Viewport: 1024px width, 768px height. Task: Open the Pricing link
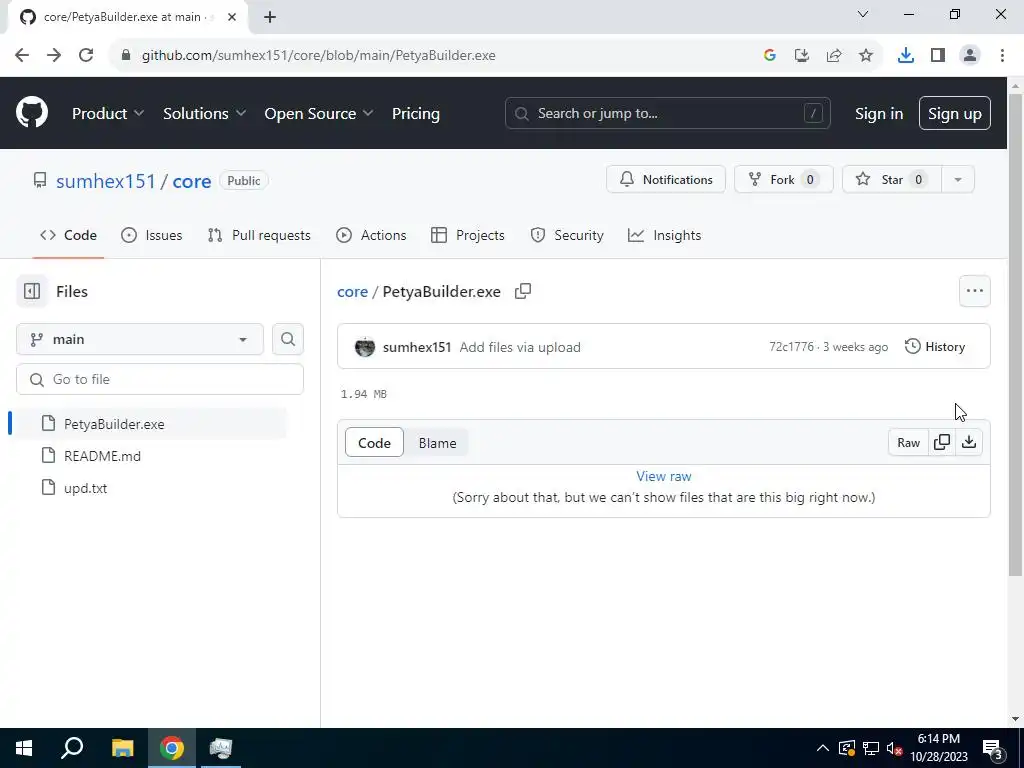point(416,114)
